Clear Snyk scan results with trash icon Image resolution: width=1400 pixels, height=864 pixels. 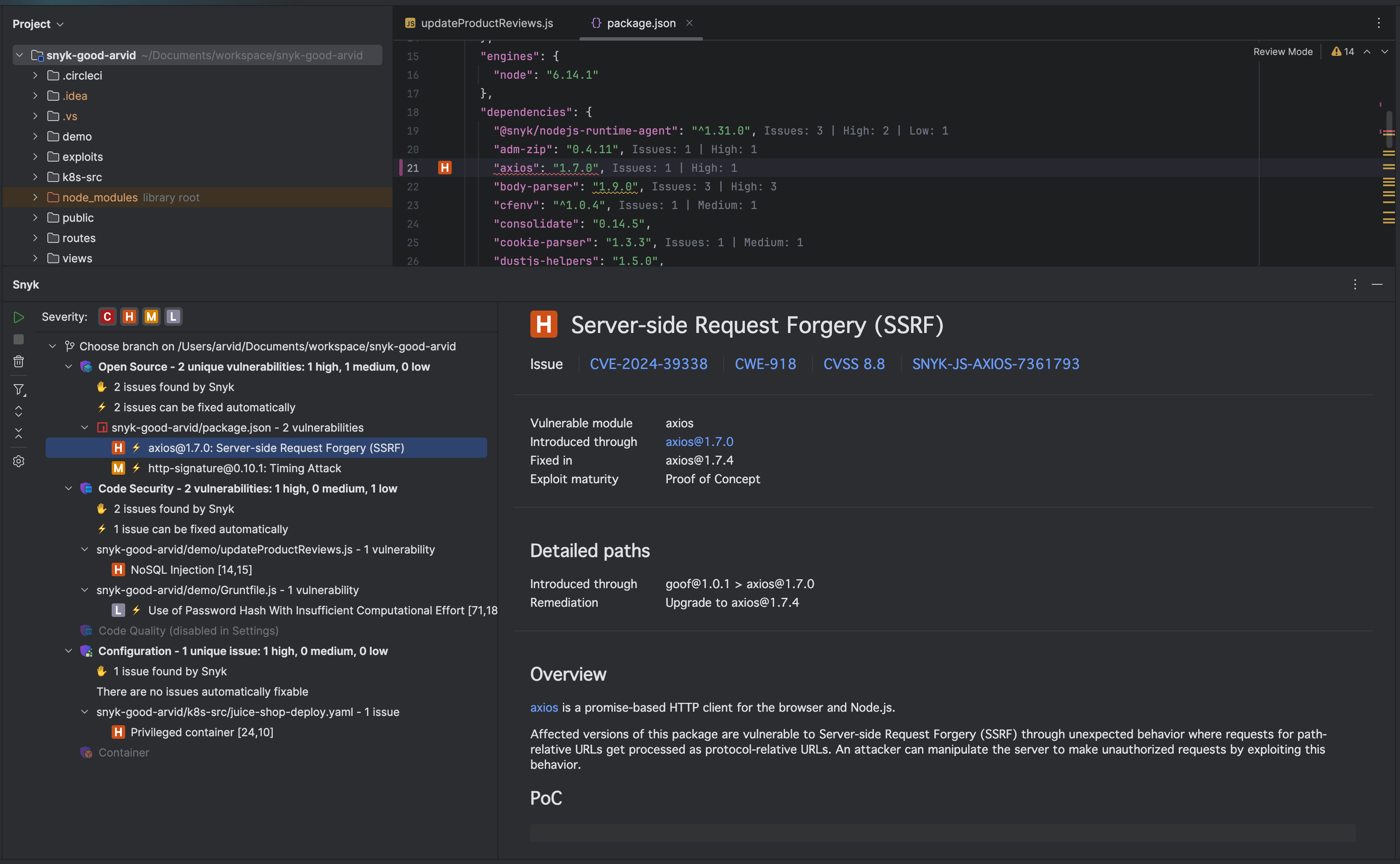click(18, 361)
